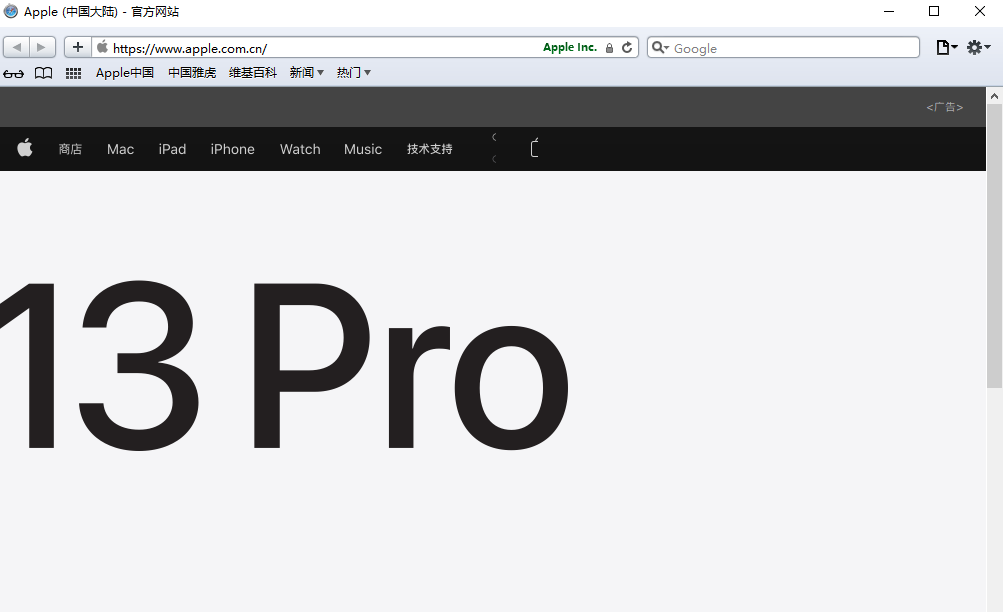Click Apple logo in site navigation
Viewport: 1003px width, 612px height.
[x=25, y=149]
